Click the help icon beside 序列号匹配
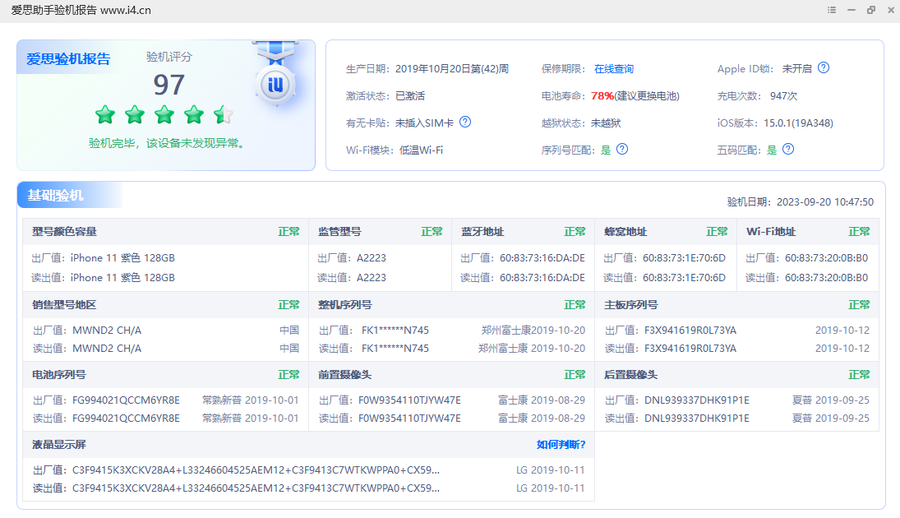The width and height of the screenshot is (900, 518). pyautogui.click(x=622, y=149)
